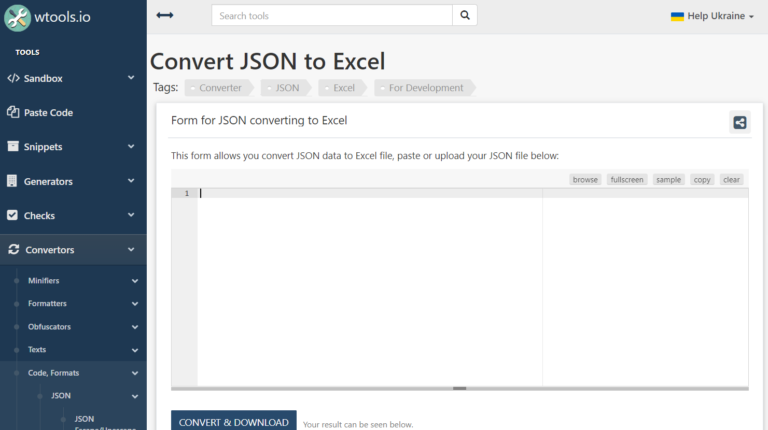Select the JSON tag link
This screenshot has height=430, width=768.
[x=286, y=88]
